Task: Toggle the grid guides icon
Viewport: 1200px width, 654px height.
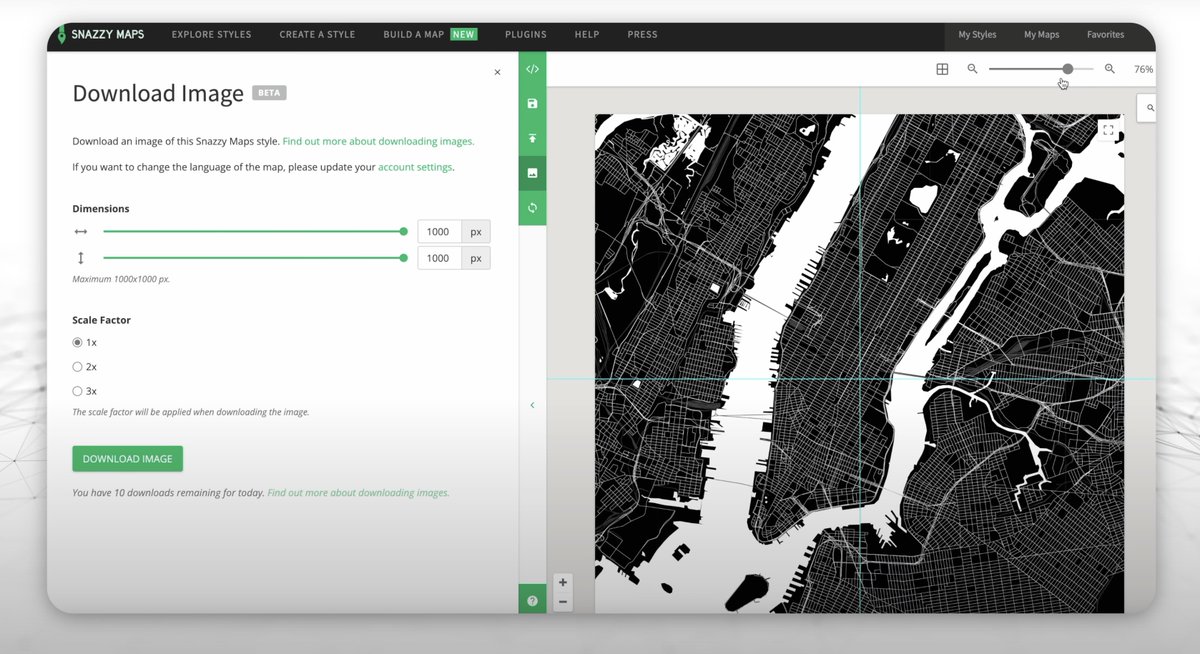Action: tap(942, 69)
